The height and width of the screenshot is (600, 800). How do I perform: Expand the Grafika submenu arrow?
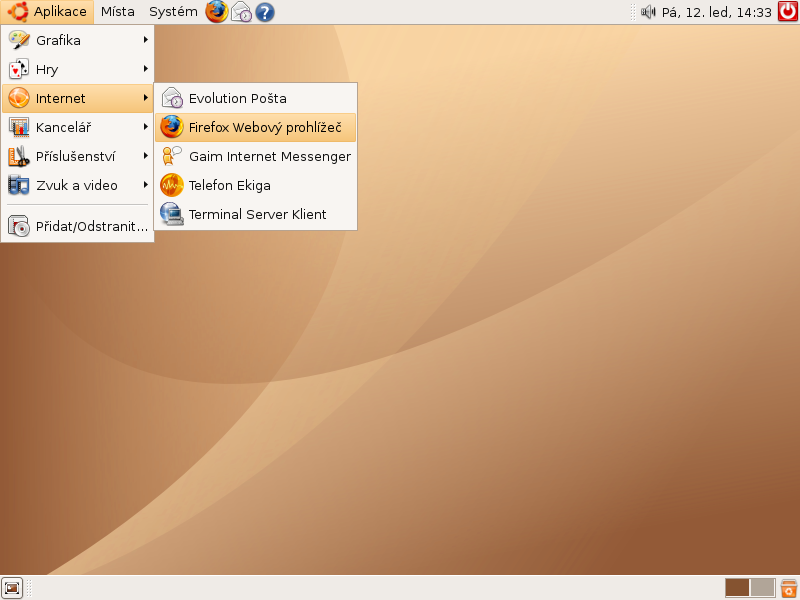(x=146, y=40)
